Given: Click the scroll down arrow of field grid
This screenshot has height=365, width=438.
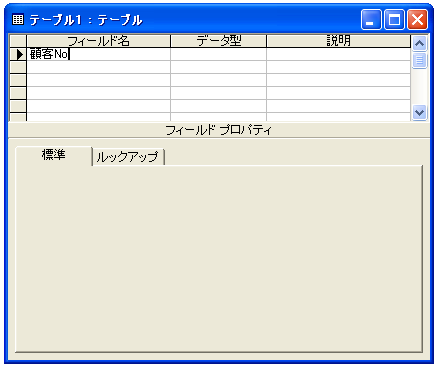Looking at the screenshot, I should 419,113.
